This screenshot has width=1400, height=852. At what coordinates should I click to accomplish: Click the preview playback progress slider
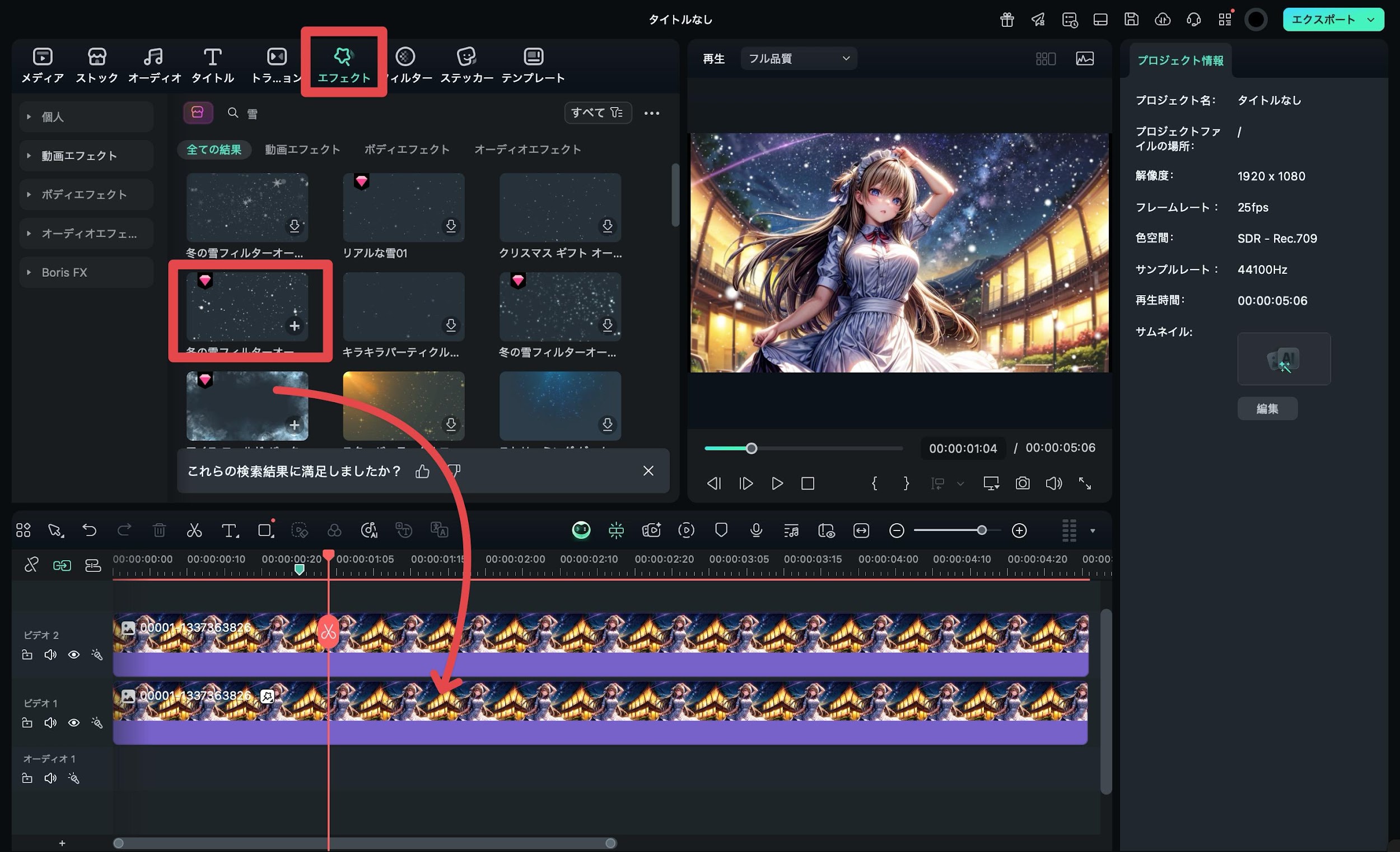pyautogui.click(x=804, y=449)
